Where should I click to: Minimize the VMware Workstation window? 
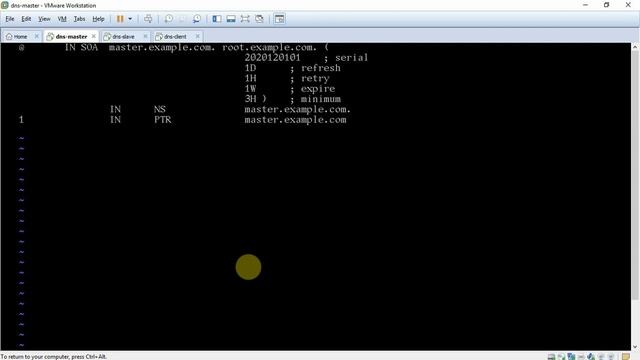[x=585, y=5]
